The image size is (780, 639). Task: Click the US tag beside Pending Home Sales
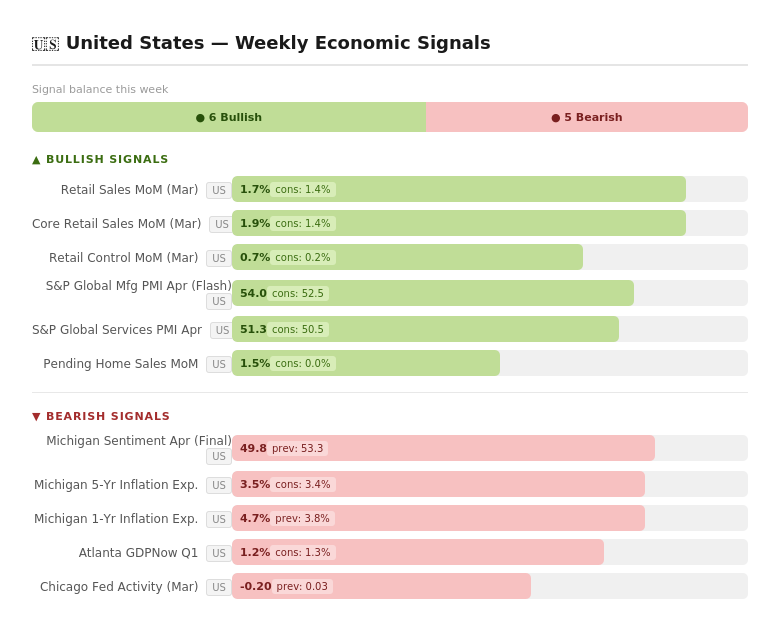tap(219, 364)
